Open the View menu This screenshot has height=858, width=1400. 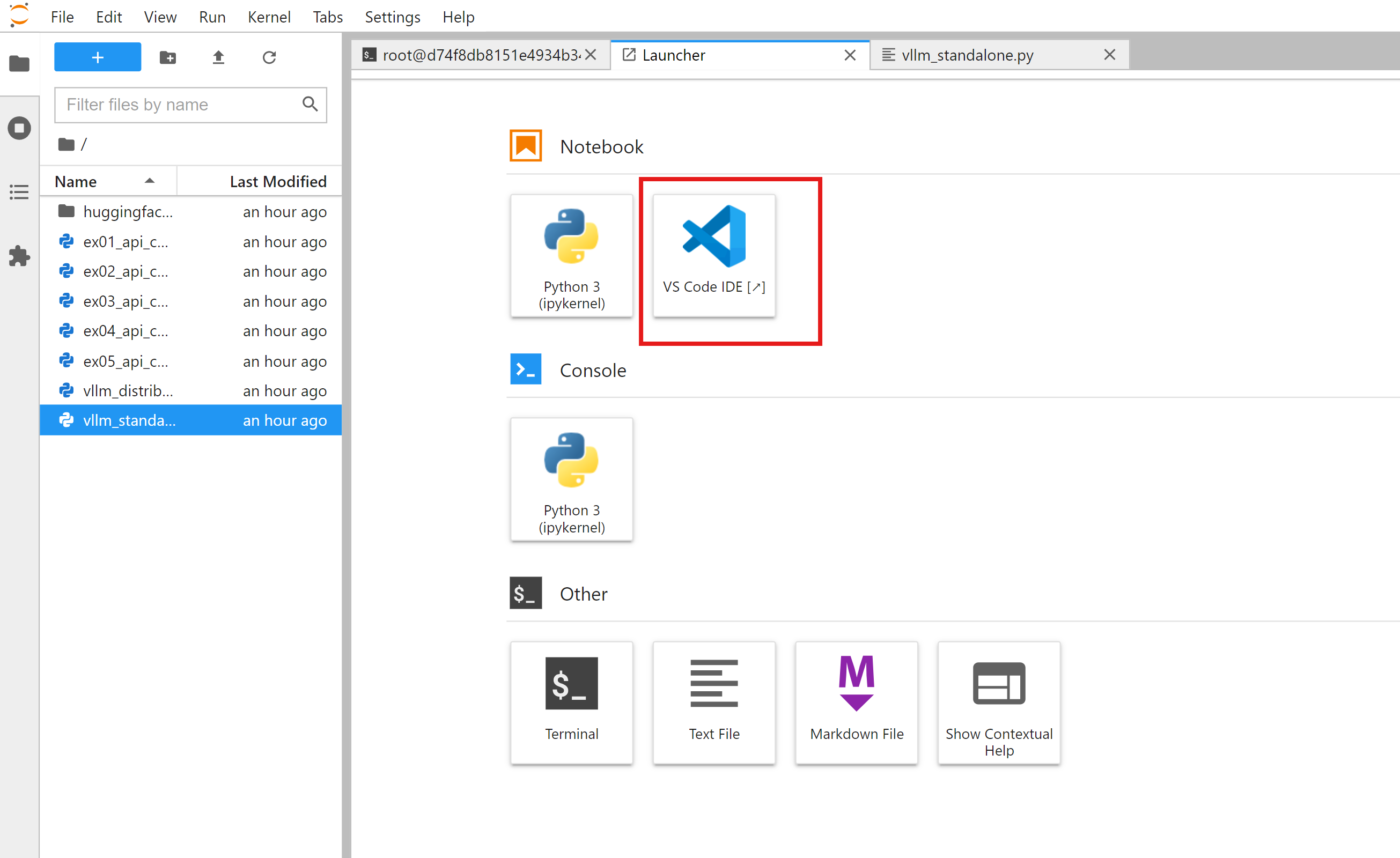point(160,17)
